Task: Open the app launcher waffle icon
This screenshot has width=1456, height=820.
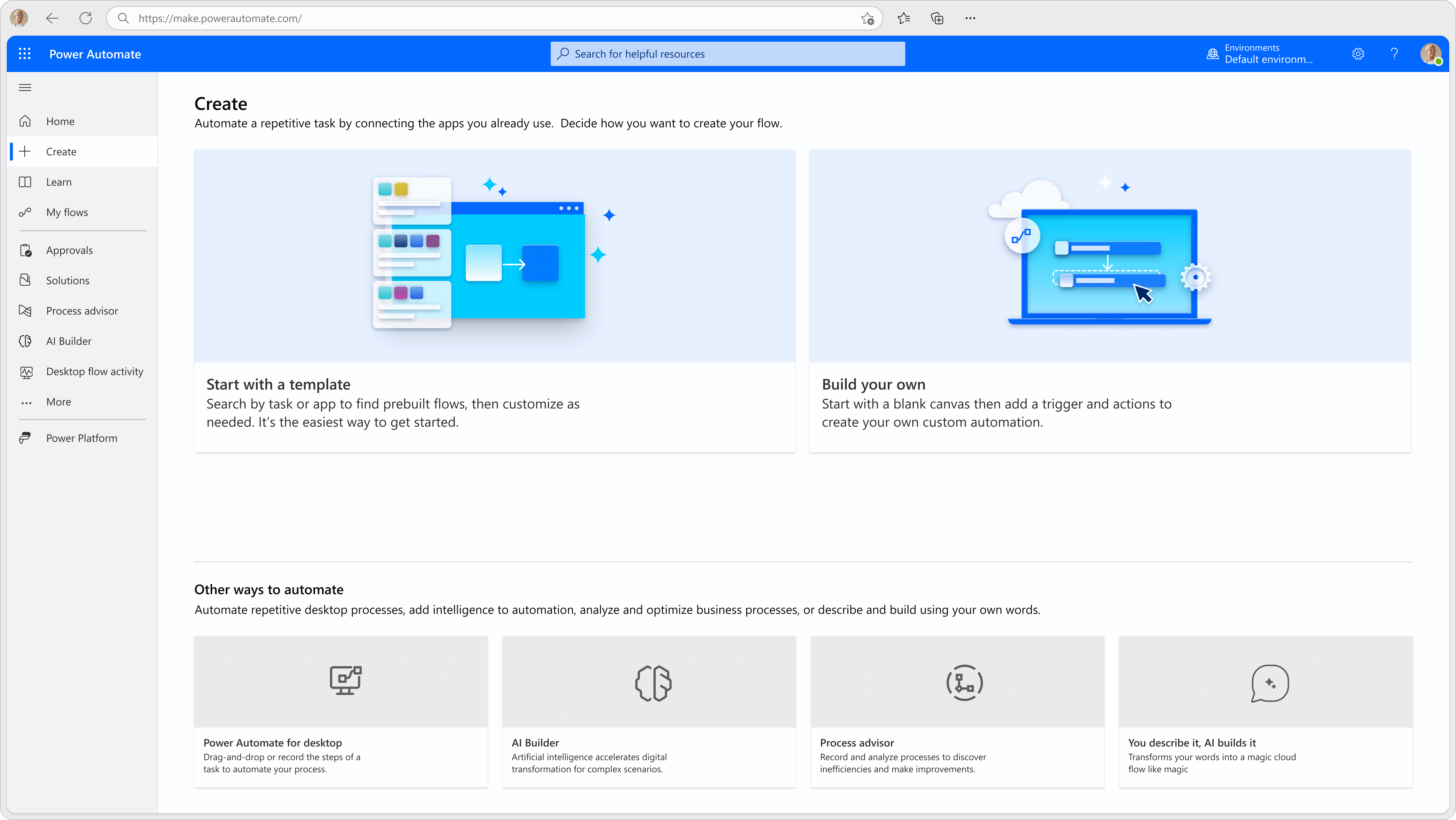Action: (x=24, y=54)
